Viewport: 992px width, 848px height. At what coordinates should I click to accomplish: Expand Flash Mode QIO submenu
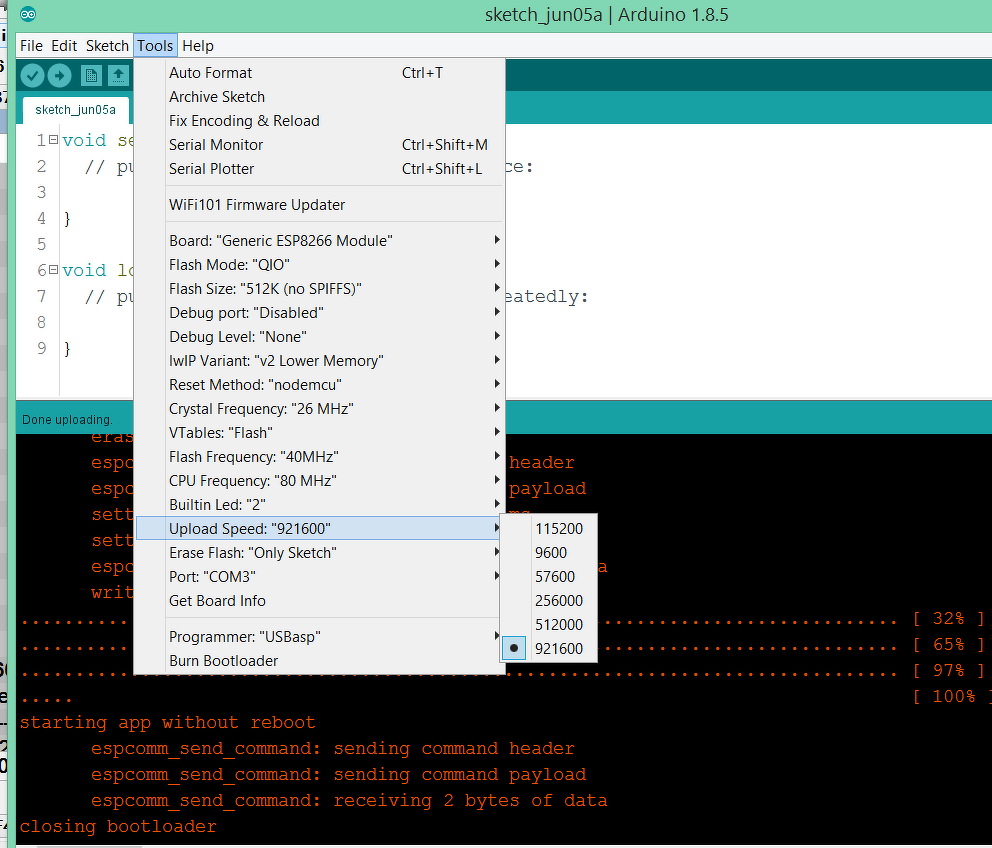[x=319, y=265]
